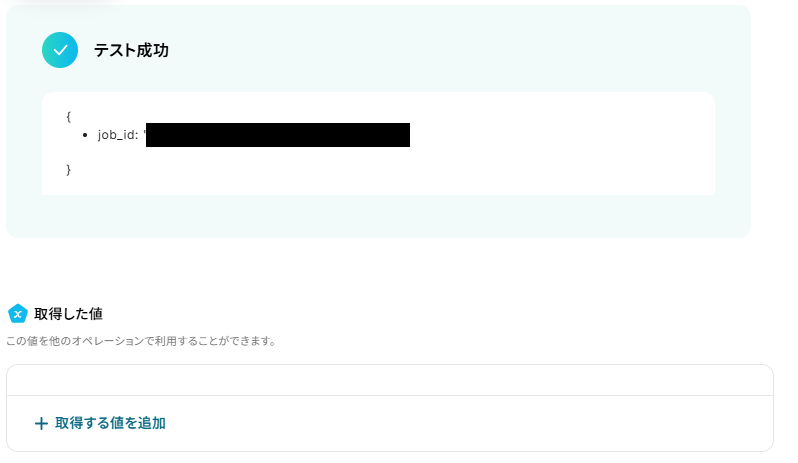Click the description この値を他のオペレーションで利用 text
The width and height of the screenshot is (798, 463).
click(141, 341)
